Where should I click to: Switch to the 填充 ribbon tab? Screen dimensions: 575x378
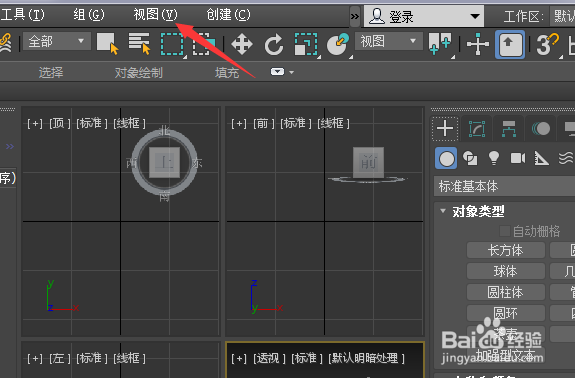coord(227,73)
